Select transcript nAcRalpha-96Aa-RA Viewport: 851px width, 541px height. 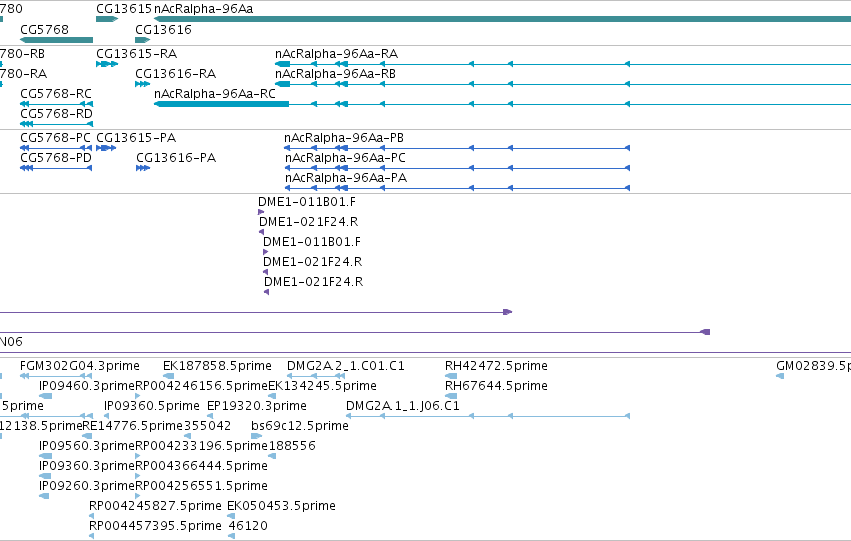click(336, 54)
